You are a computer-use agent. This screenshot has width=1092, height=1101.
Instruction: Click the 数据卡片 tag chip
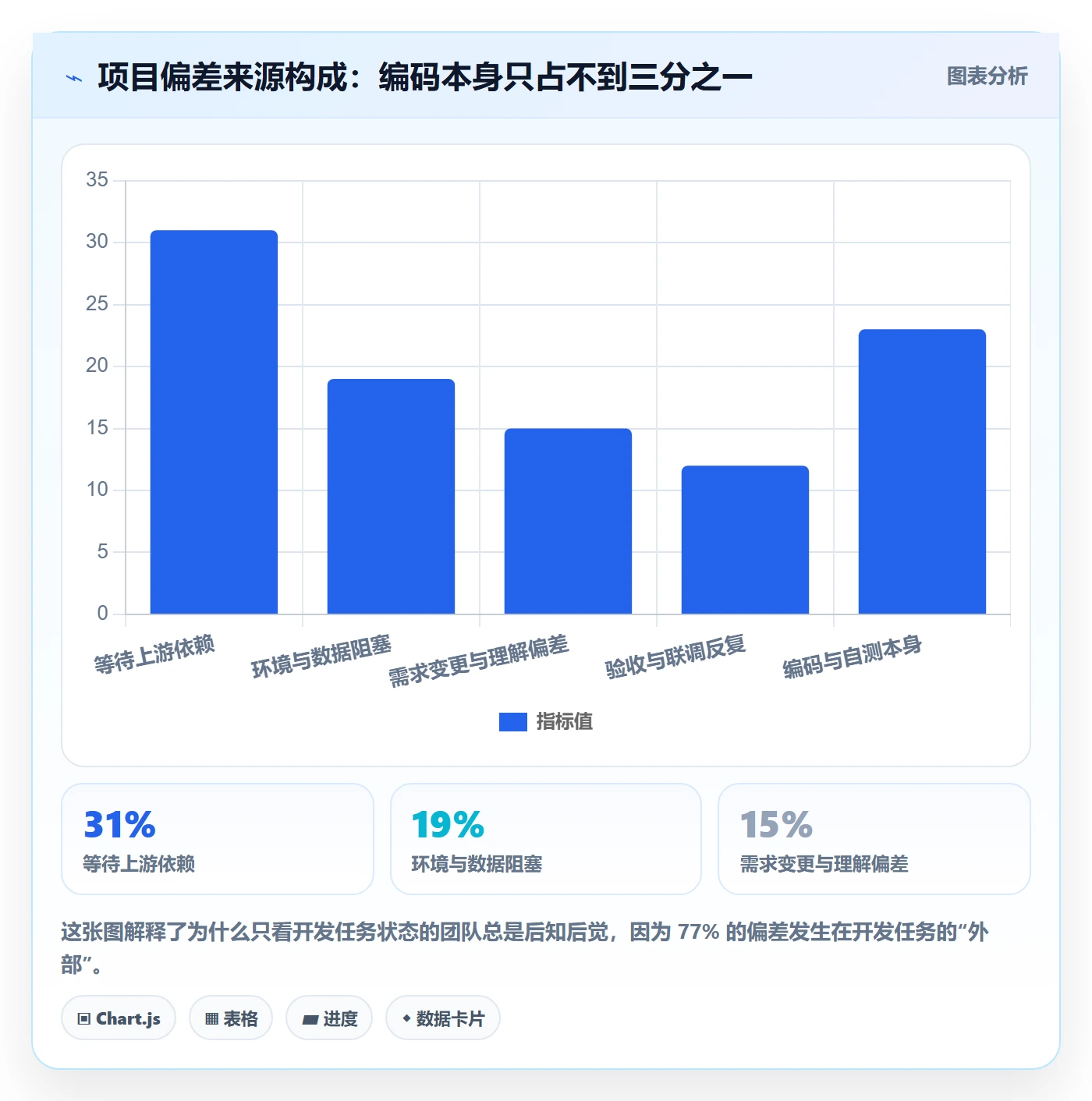tap(443, 1018)
